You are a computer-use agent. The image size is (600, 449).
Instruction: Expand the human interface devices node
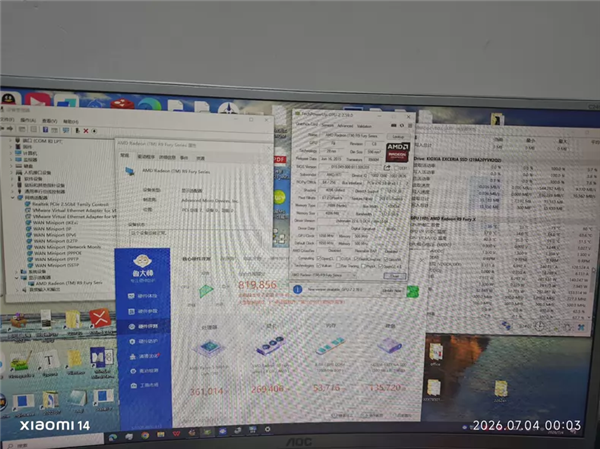(x=11, y=172)
